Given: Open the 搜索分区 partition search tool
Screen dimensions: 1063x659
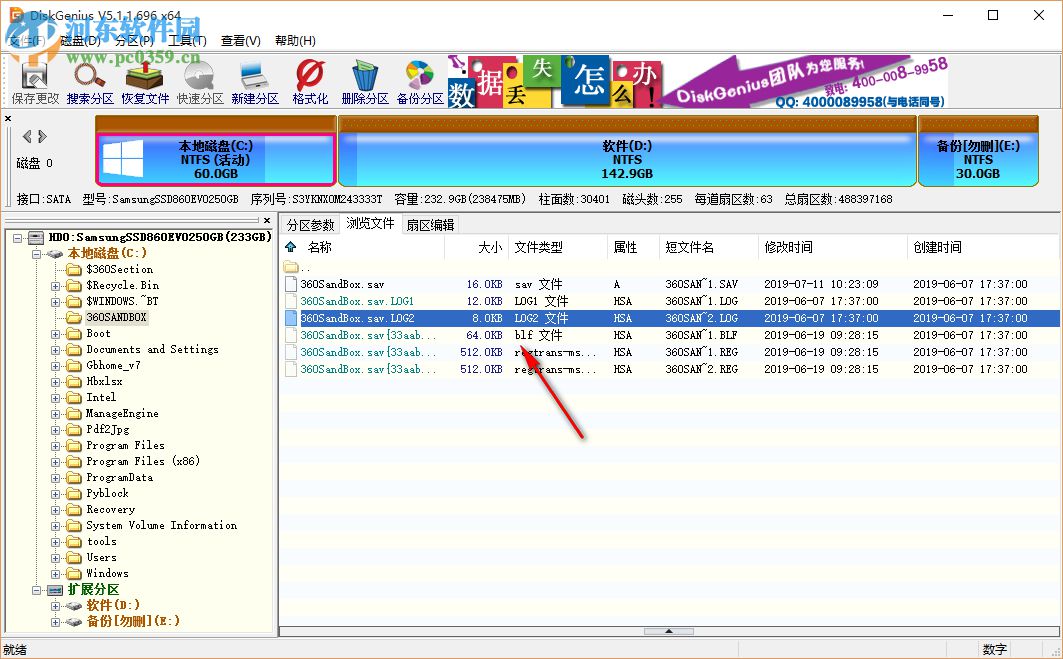Looking at the screenshot, I should click(89, 80).
